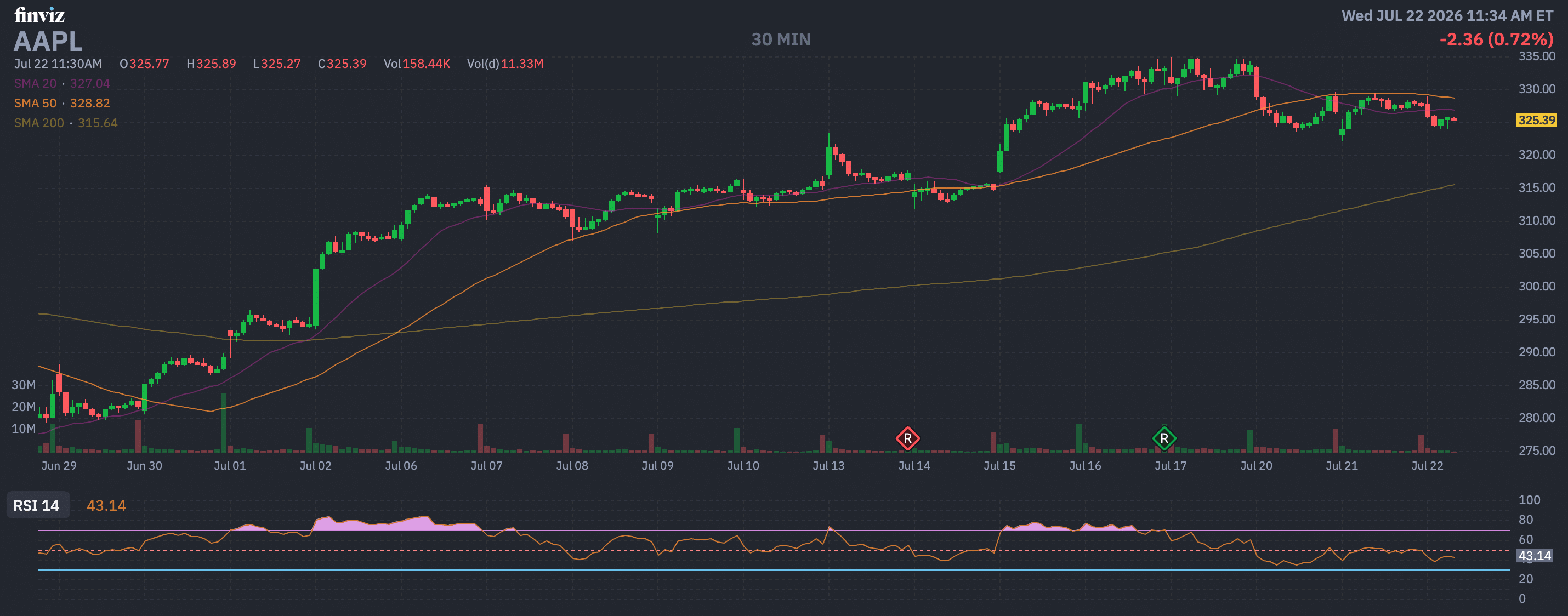The width and height of the screenshot is (1568, 616).
Task: Click the Jul 21 date label
Action: coord(1342,466)
